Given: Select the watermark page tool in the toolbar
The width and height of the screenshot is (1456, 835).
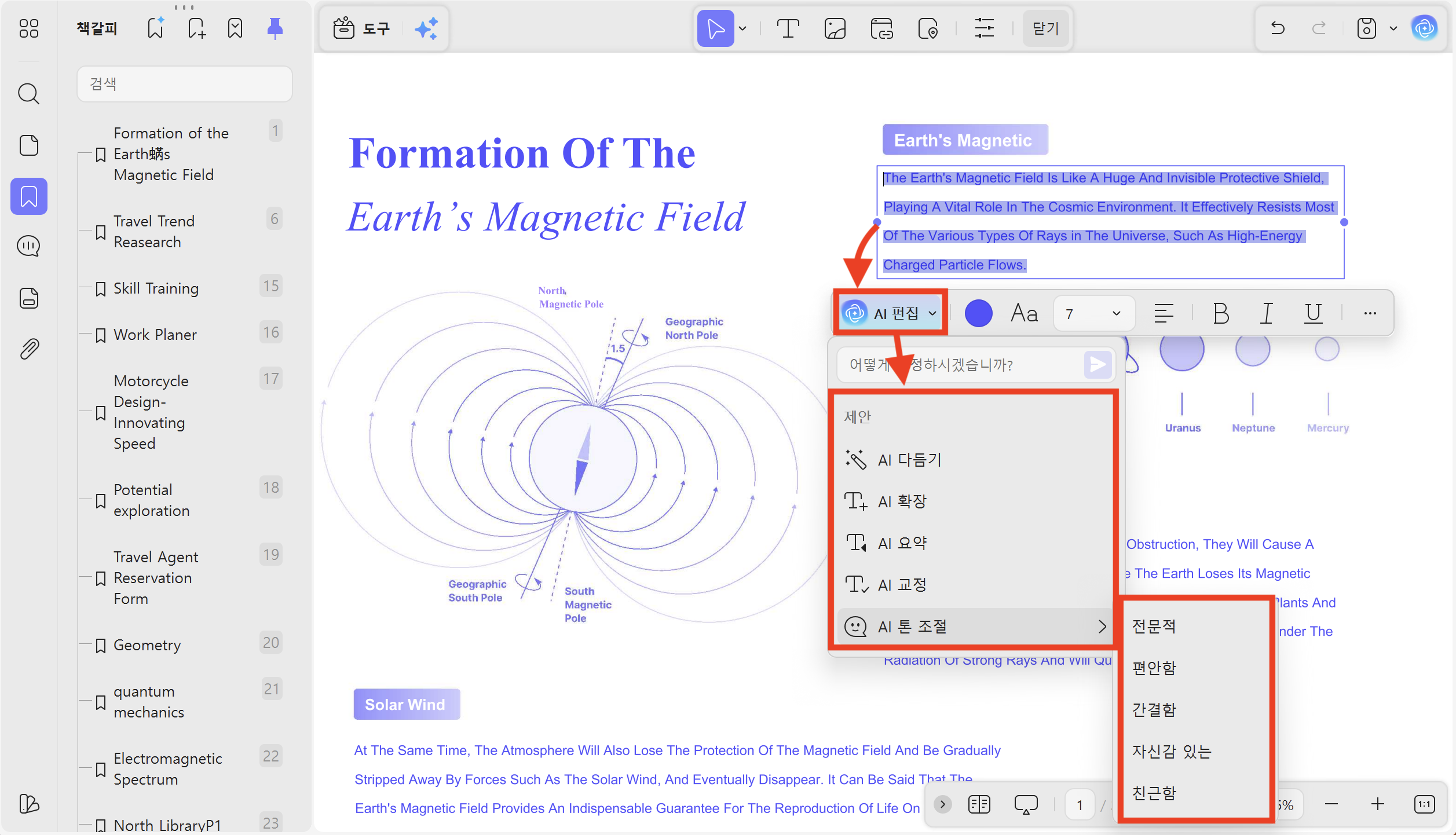Looking at the screenshot, I should [x=928, y=28].
